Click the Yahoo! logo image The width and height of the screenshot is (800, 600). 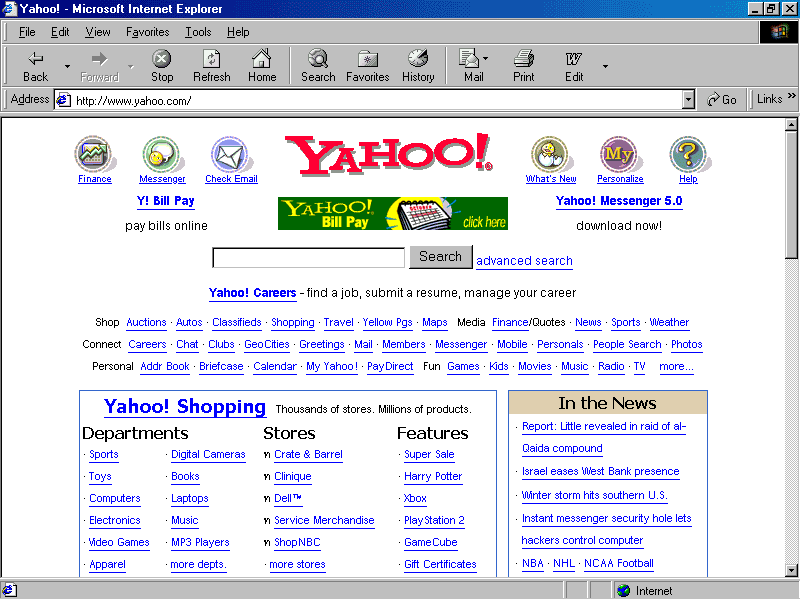pos(389,154)
